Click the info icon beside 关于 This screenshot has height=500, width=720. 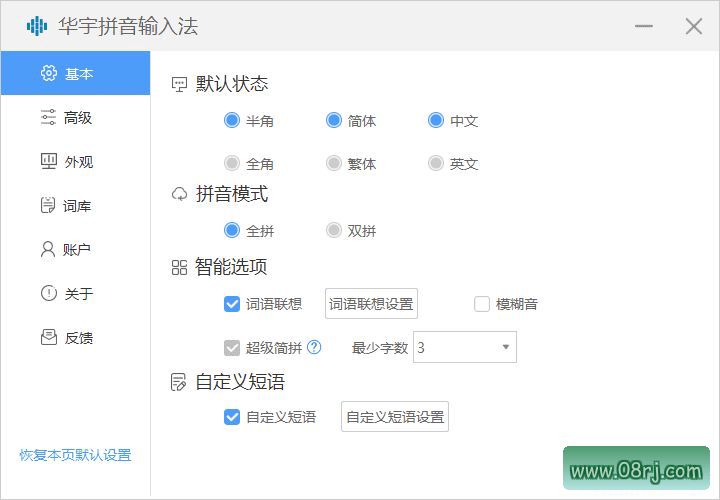click(x=48, y=294)
